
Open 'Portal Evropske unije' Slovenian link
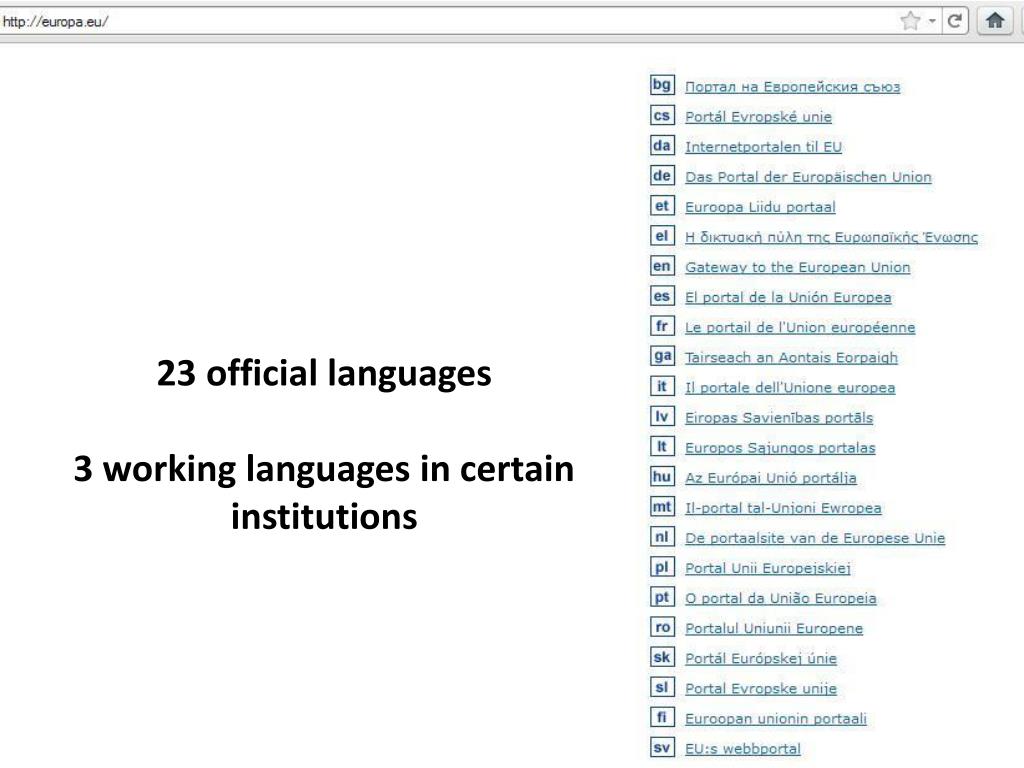761,688
